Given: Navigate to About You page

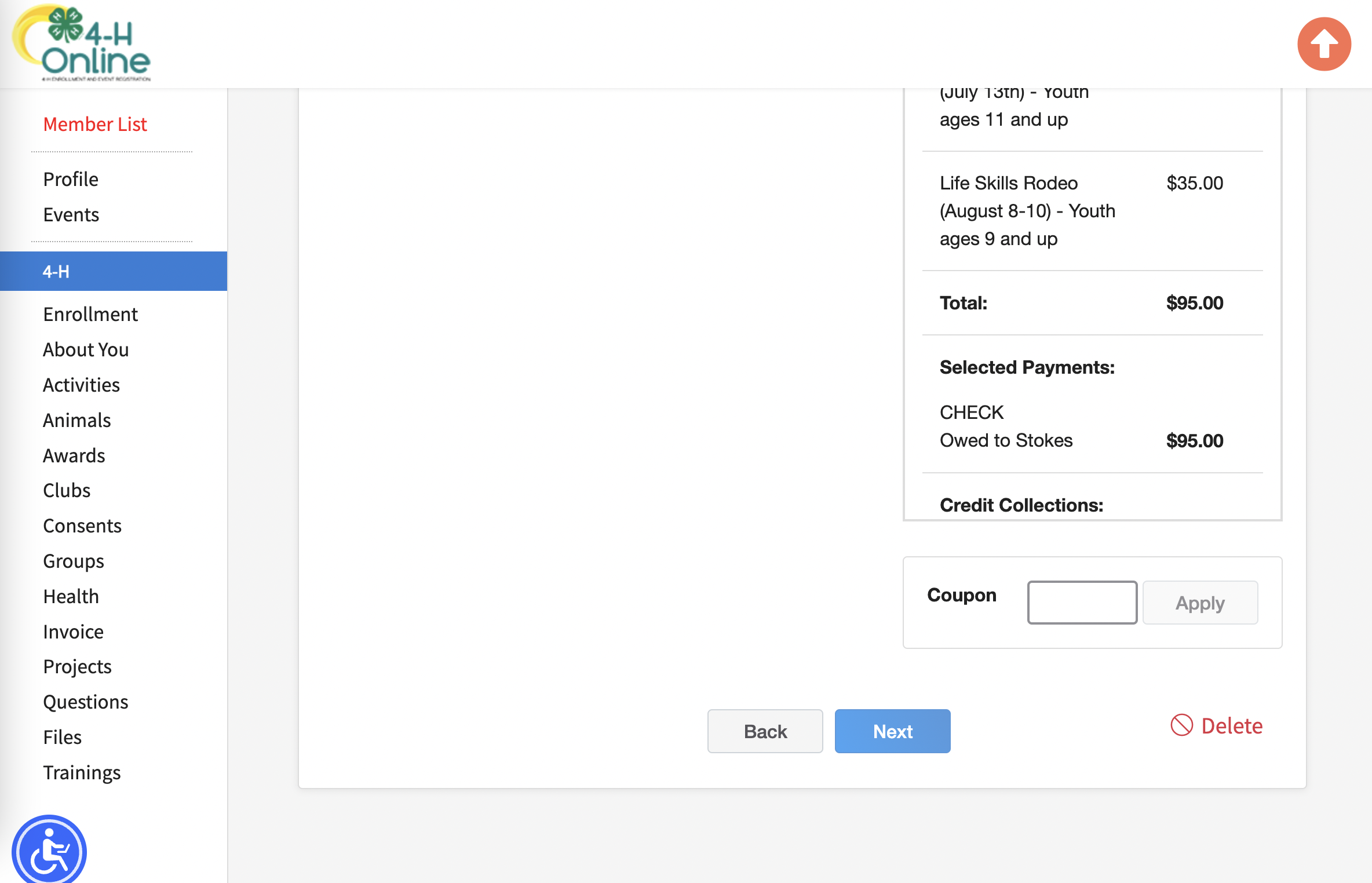Looking at the screenshot, I should pos(86,349).
